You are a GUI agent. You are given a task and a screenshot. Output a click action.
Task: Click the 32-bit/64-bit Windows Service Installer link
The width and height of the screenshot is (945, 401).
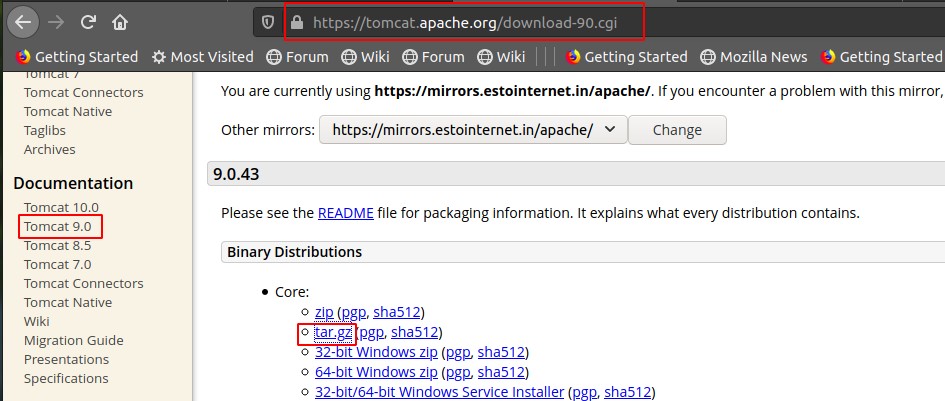(439, 392)
